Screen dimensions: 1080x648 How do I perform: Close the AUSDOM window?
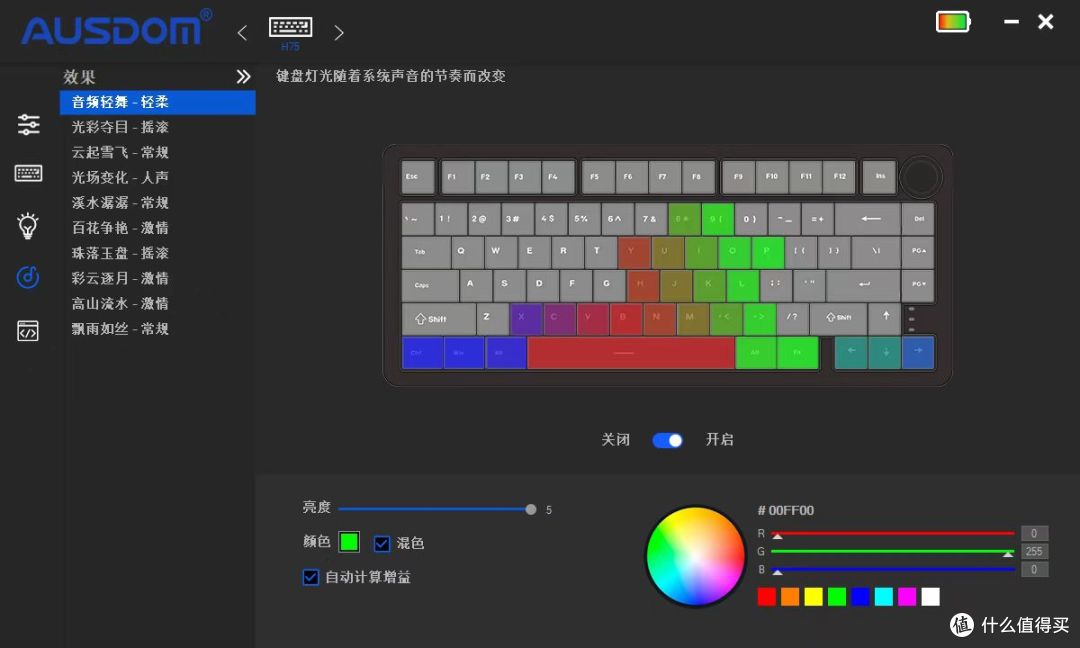pyautogui.click(x=1046, y=22)
